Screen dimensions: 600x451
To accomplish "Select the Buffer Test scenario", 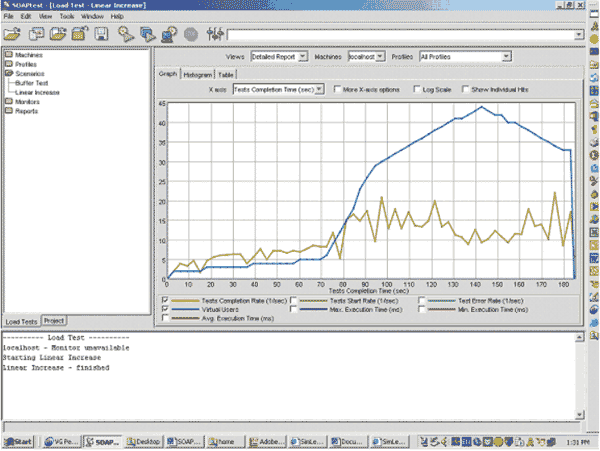I will (x=33, y=82).
